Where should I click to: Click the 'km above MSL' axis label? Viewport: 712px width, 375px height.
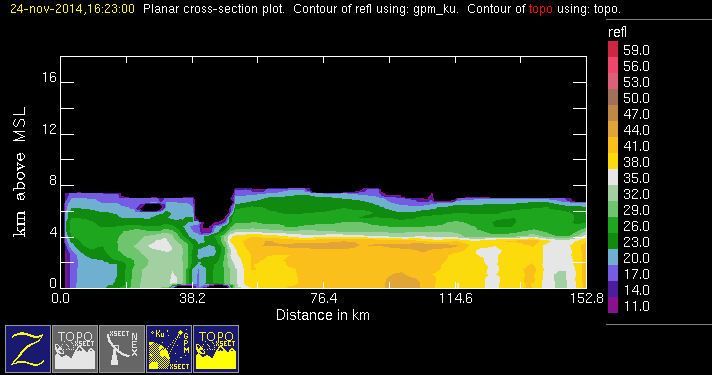20,172
